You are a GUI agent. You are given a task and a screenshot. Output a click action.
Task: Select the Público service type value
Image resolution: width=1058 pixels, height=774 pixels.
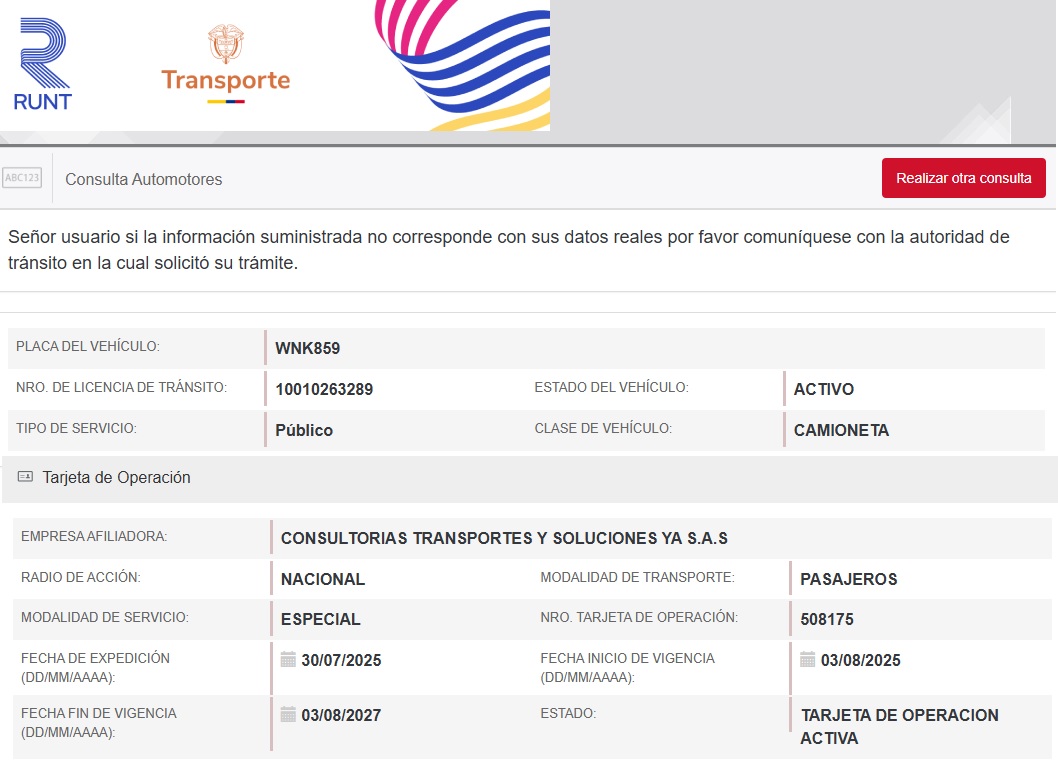pos(304,431)
